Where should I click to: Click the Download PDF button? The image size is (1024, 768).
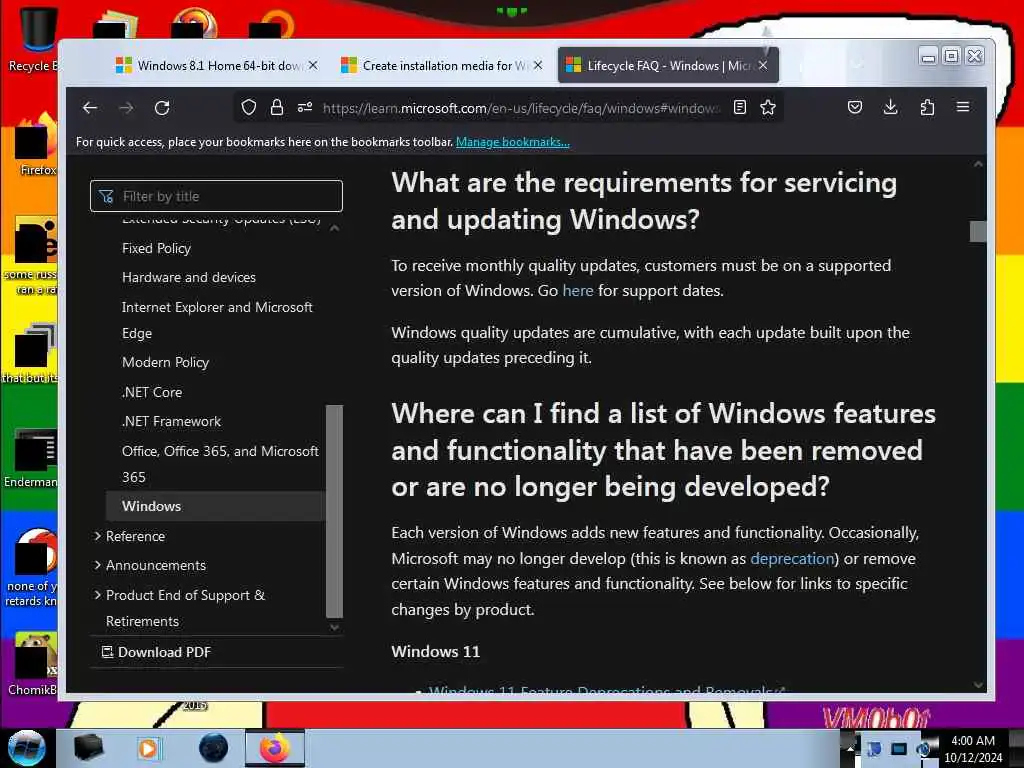click(x=156, y=652)
